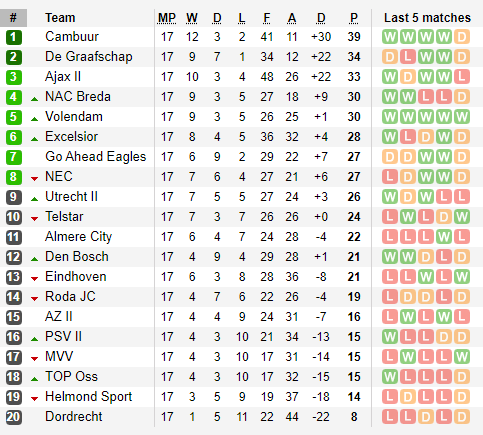Click Ajax II's last L result badge
Viewport: 483px width, 435px height.
(462, 77)
